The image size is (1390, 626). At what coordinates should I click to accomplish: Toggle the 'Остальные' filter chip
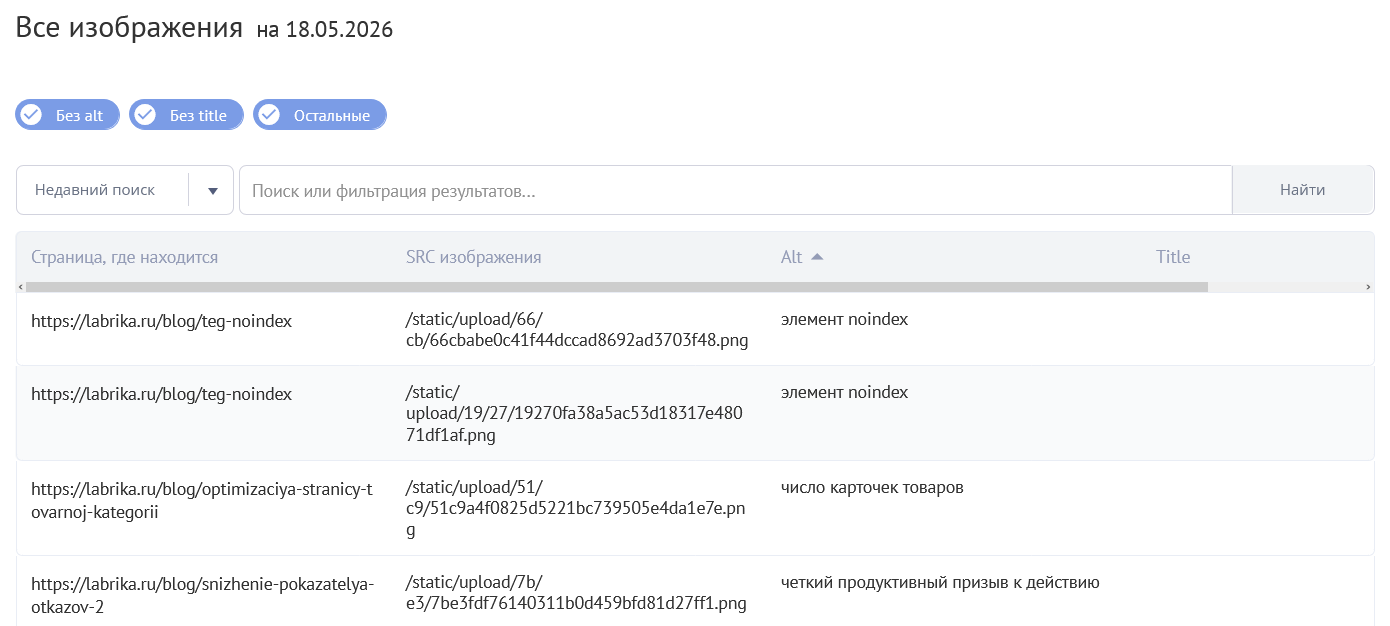pos(319,115)
